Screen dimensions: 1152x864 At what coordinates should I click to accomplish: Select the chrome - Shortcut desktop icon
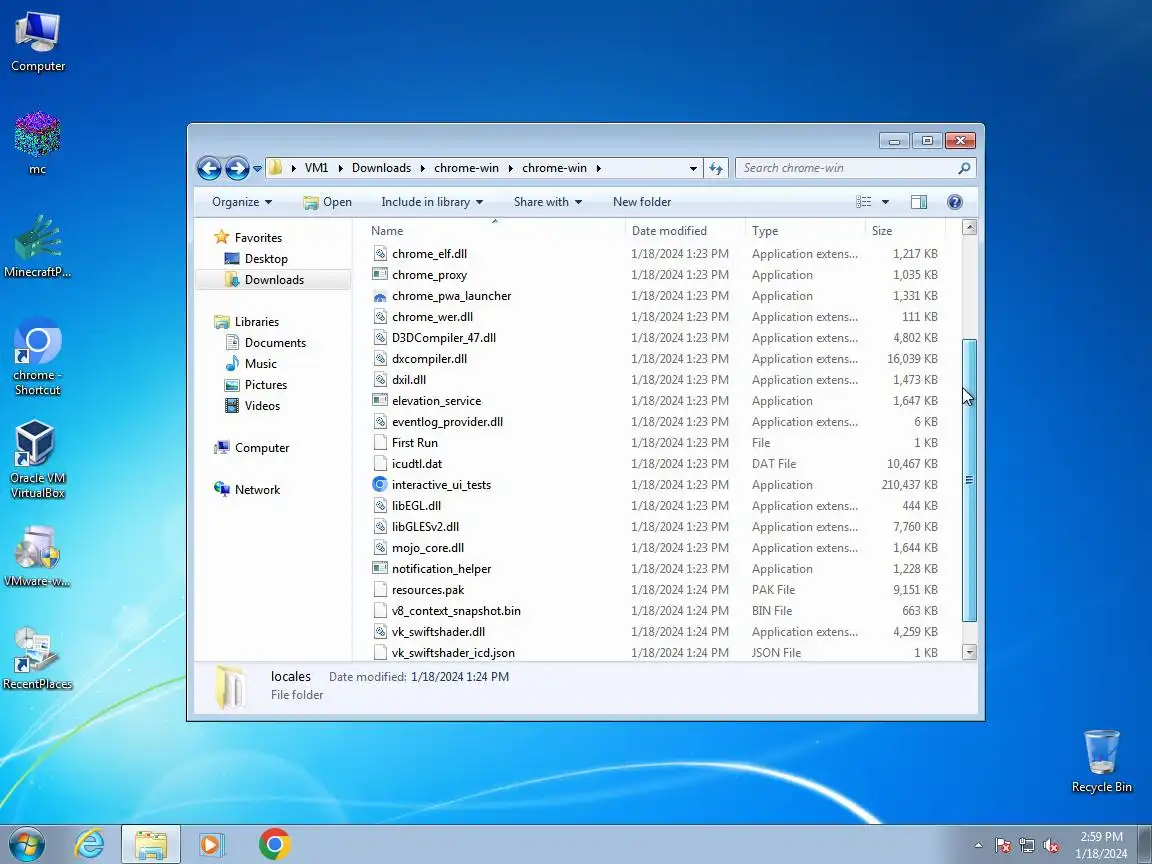pyautogui.click(x=37, y=356)
